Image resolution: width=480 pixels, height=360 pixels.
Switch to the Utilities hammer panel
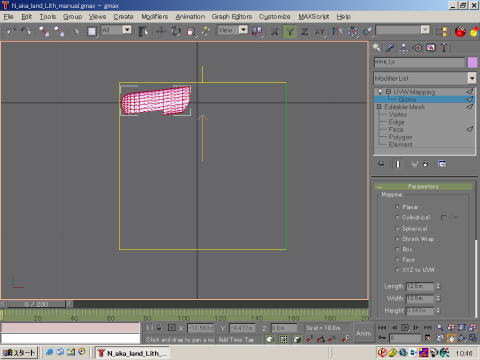coord(444,48)
